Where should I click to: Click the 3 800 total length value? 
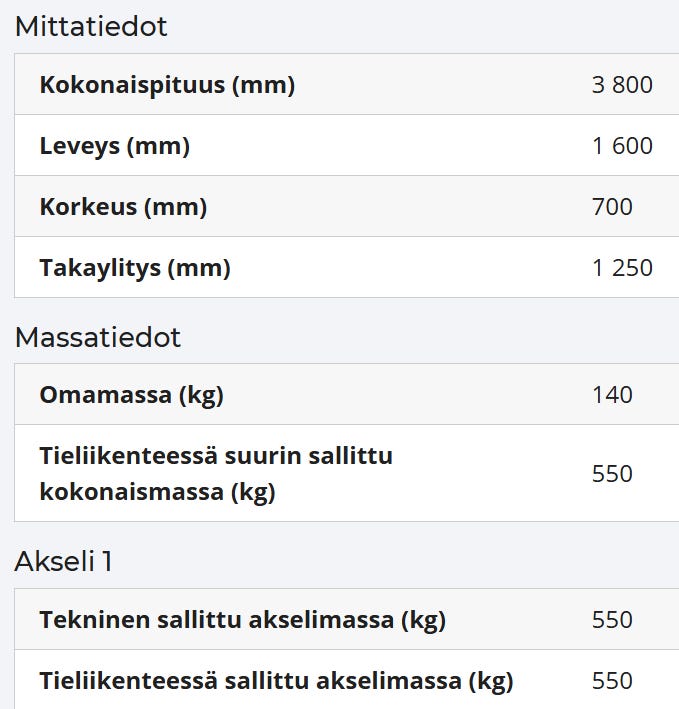pyautogui.click(x=622, y=85)
